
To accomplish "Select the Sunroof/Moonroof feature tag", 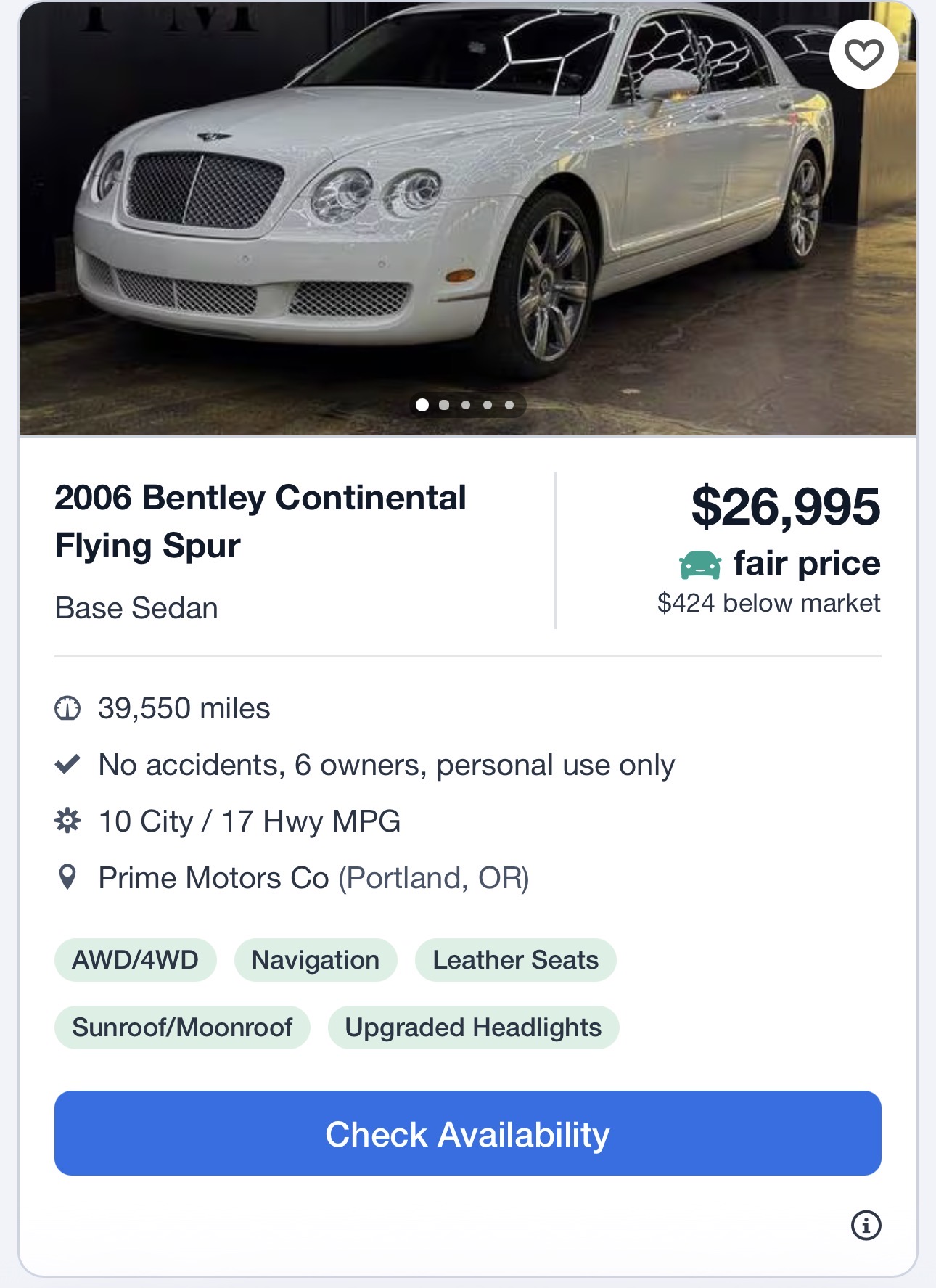I will pyautogui.click(x=182, y=1027).
